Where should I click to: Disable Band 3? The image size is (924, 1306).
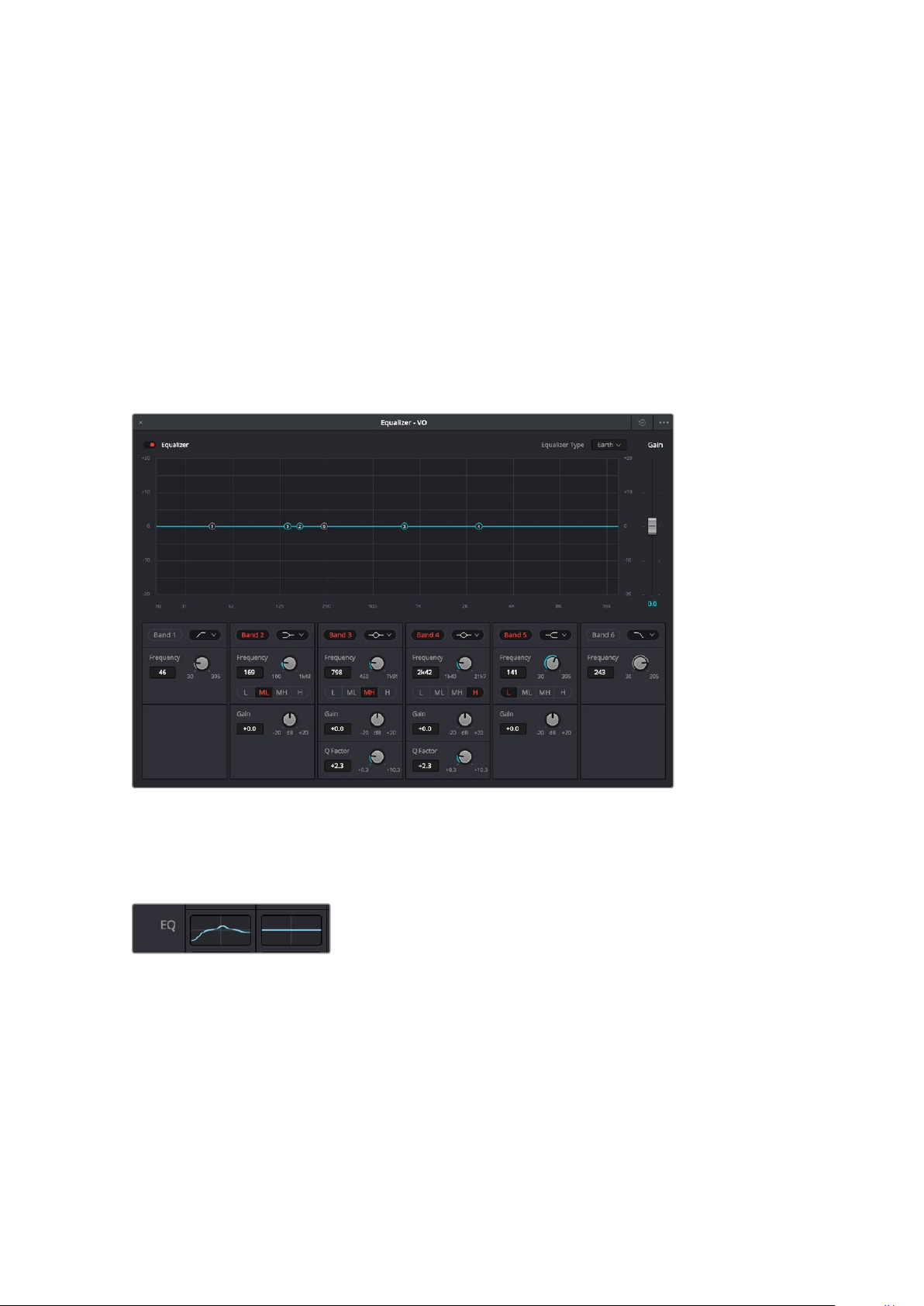pyautogui.click(x=340, y=635)
